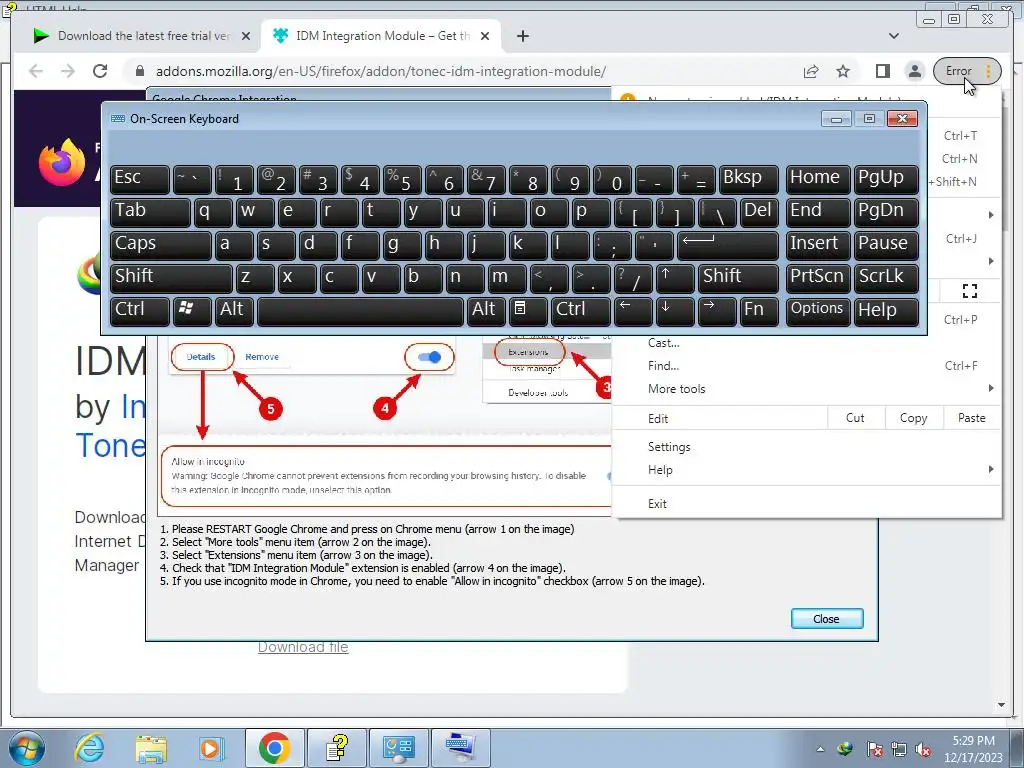Viewport: 1024px width, 768px height.
Task: Bookmark page with the star icon
Action: (x=843, y=71)
